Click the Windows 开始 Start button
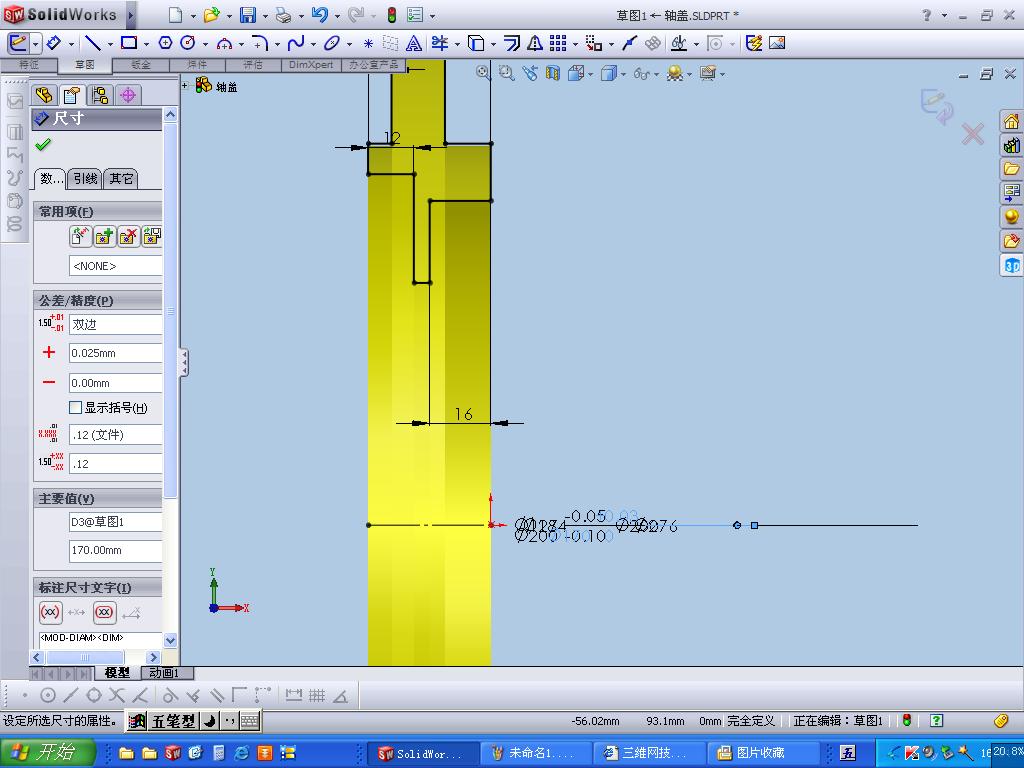 tap(47, 752)
